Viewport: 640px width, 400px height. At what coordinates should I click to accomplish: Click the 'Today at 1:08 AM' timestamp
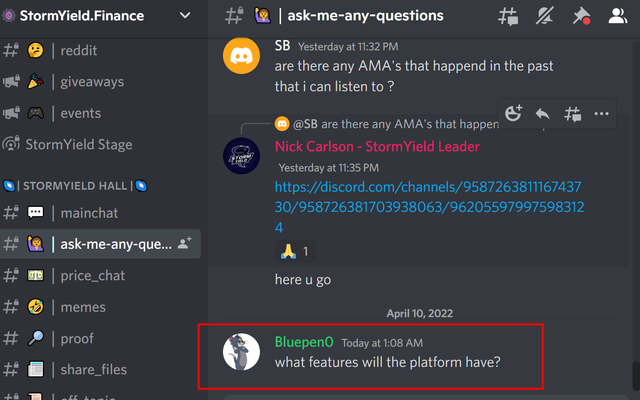point(382,343)
